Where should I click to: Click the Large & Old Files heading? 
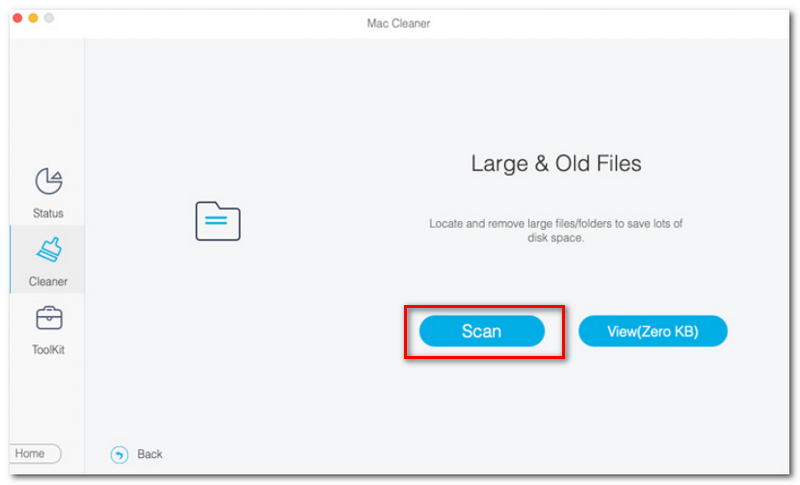[556, 164]
